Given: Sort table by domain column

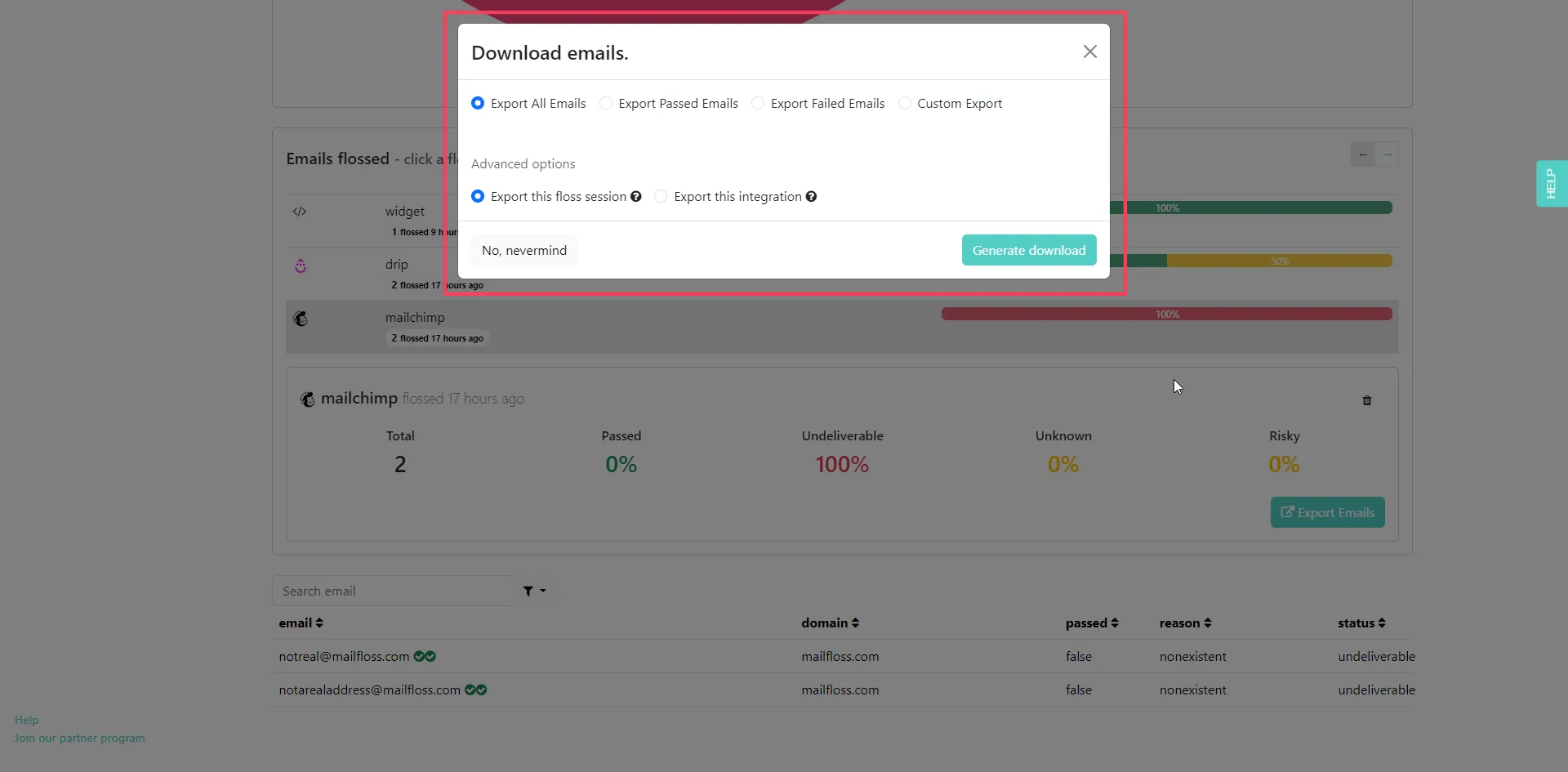Looking at the screenshot, I should (x=831, y=623).
